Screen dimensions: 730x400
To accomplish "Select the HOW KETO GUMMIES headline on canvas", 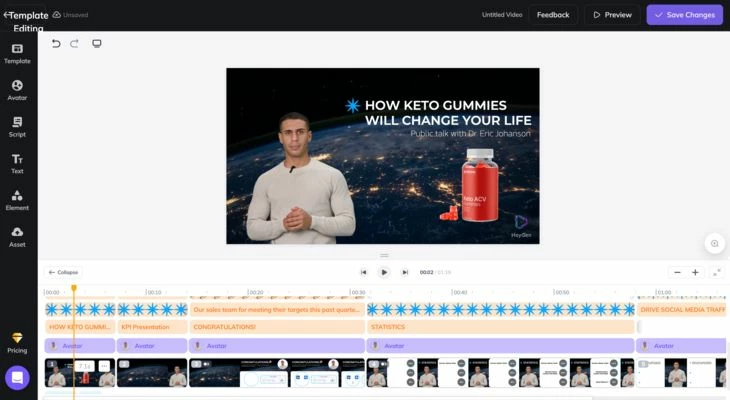I will click(x=448, y=113).
